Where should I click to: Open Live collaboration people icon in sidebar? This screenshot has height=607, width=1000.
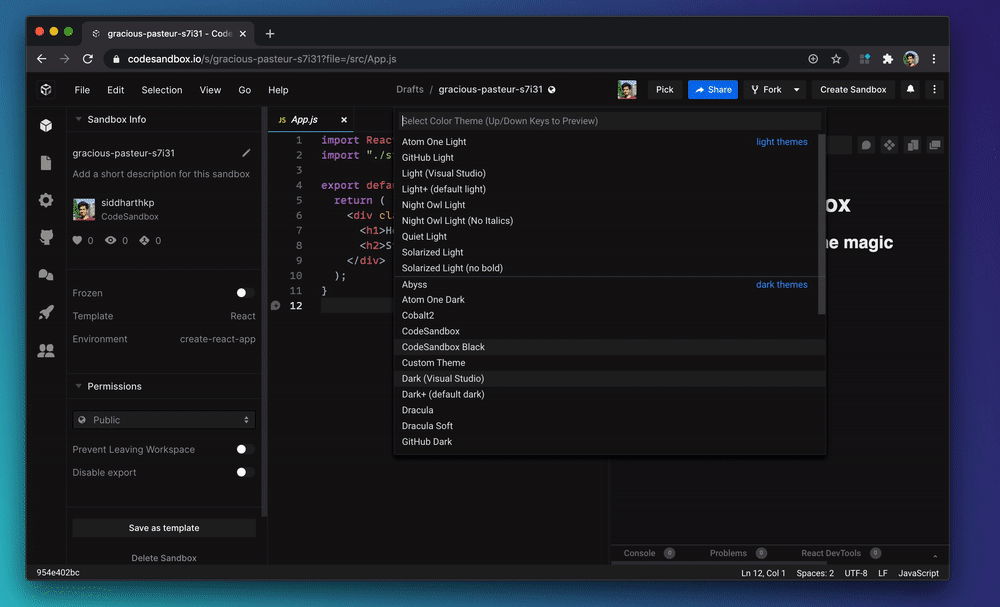(46, 350)
